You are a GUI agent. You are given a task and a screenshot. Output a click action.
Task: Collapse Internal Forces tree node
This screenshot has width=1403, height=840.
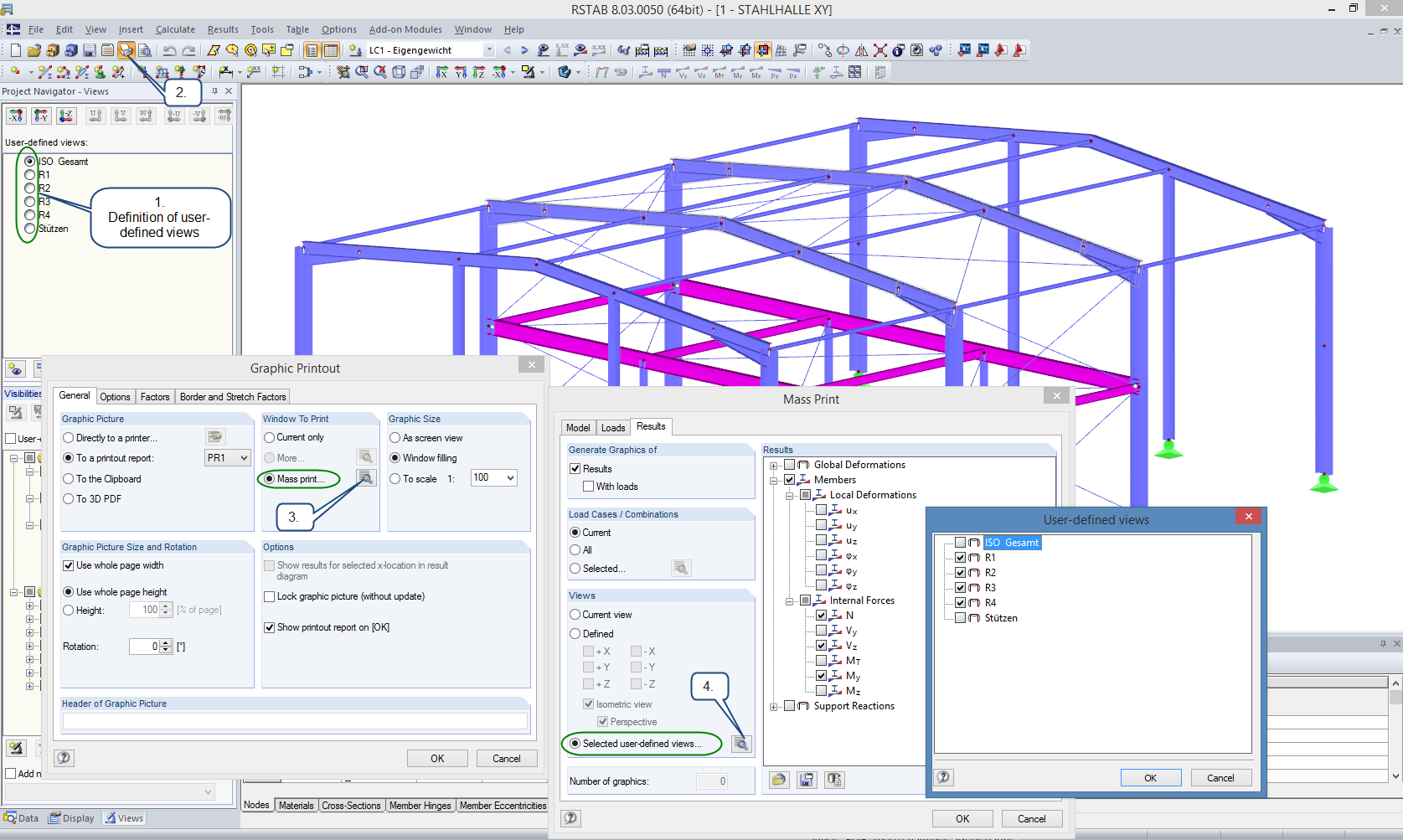pos(789,601)
